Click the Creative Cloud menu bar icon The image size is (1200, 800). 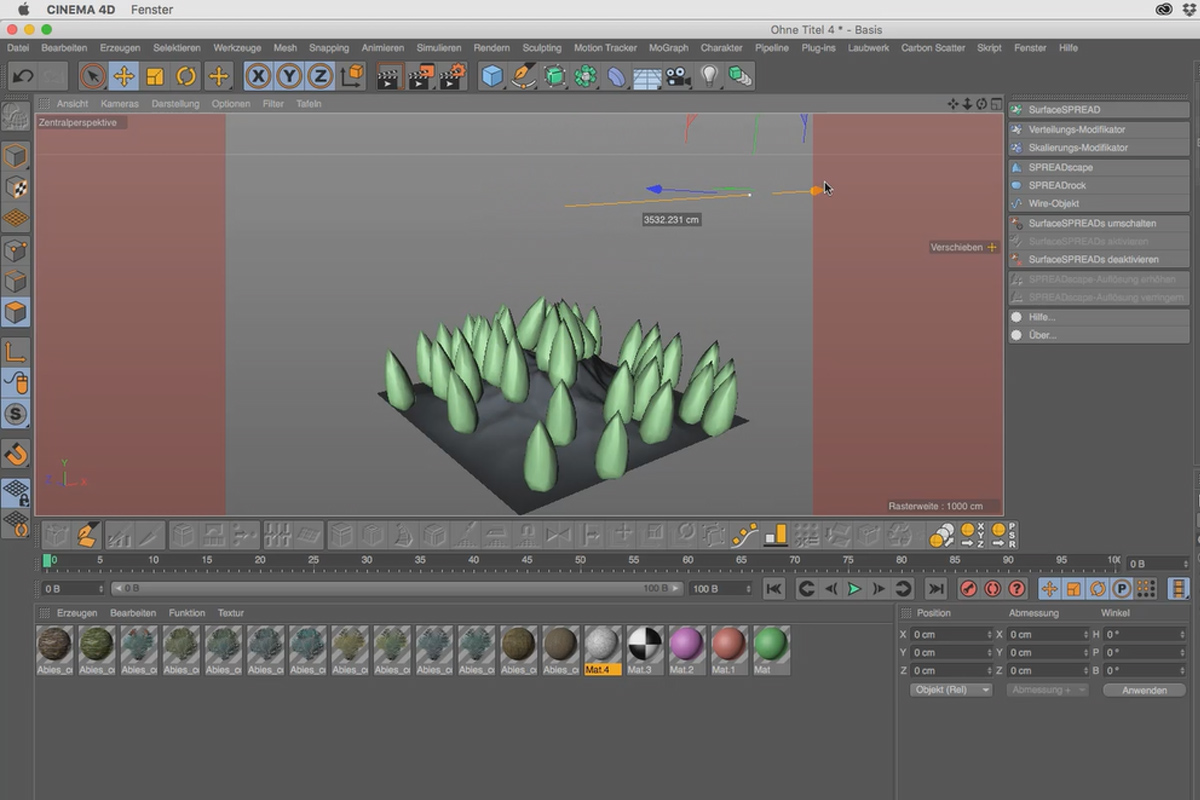coord(1164,10)
